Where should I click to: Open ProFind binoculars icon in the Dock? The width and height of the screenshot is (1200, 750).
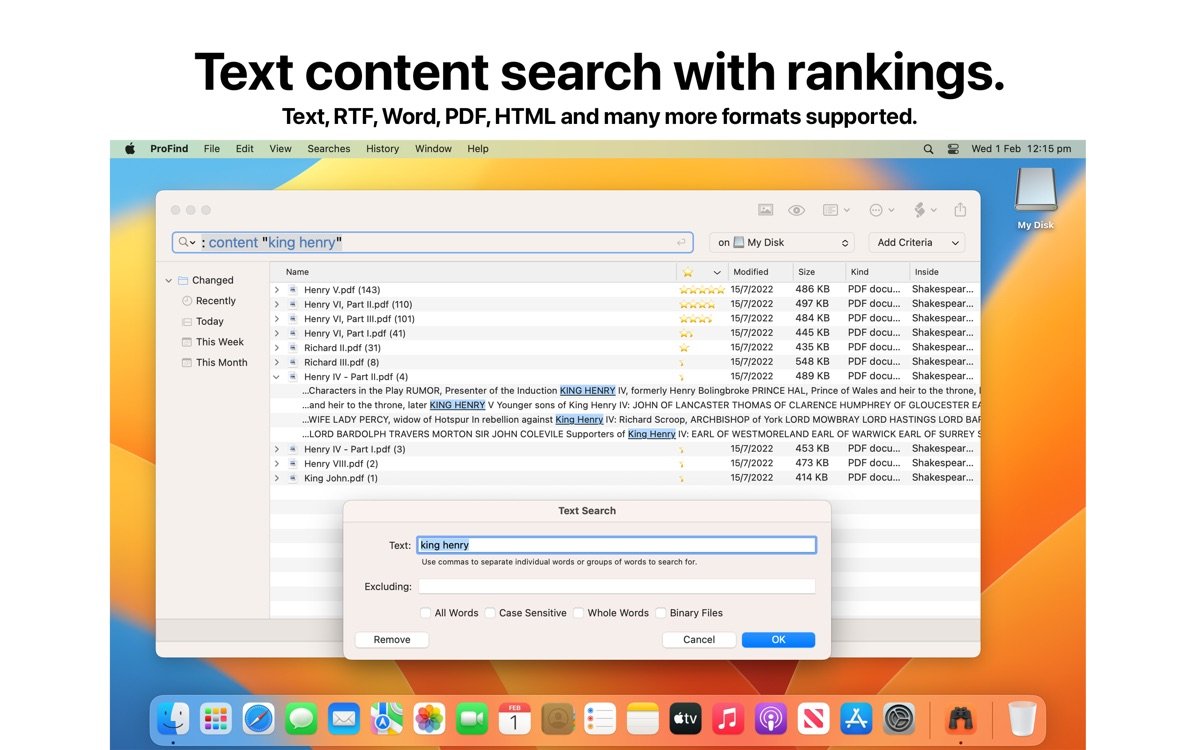point(961,718)
